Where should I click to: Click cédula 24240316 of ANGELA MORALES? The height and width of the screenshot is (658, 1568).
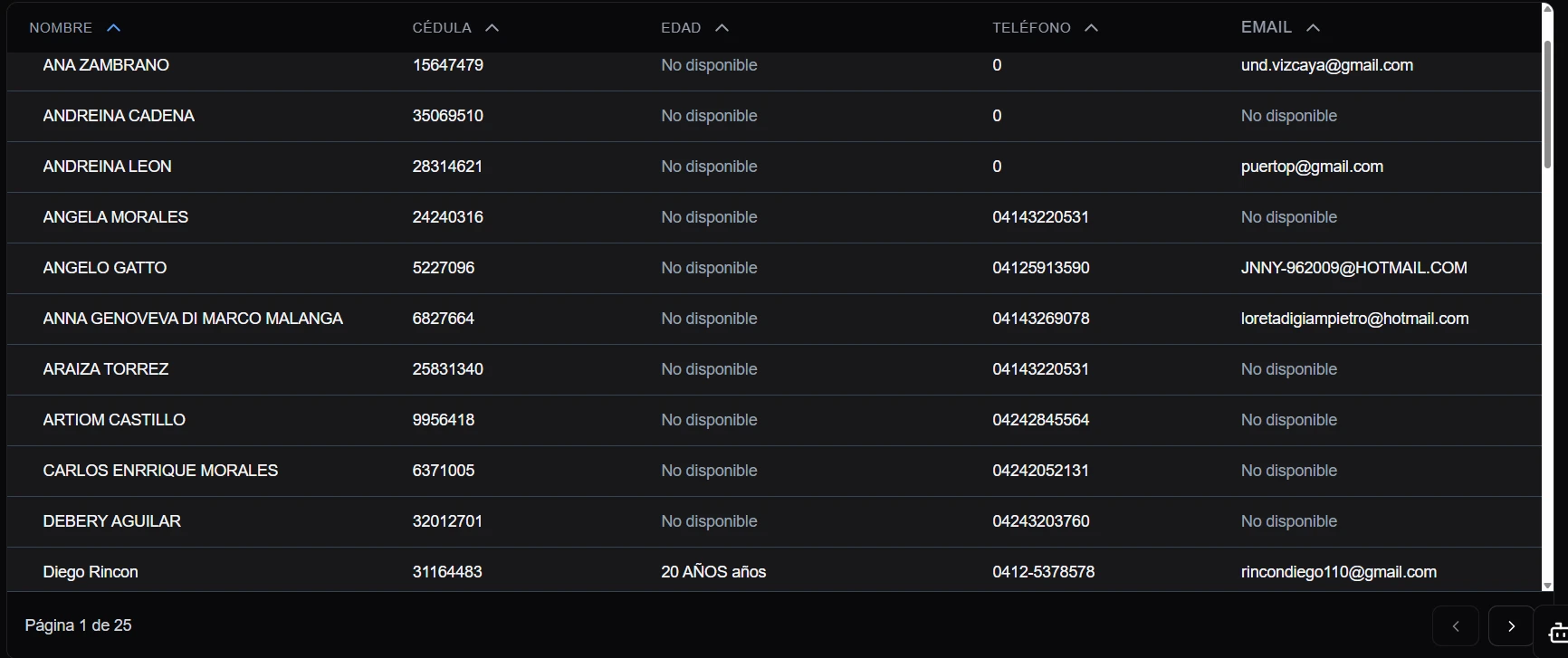(x=447, y=217)
